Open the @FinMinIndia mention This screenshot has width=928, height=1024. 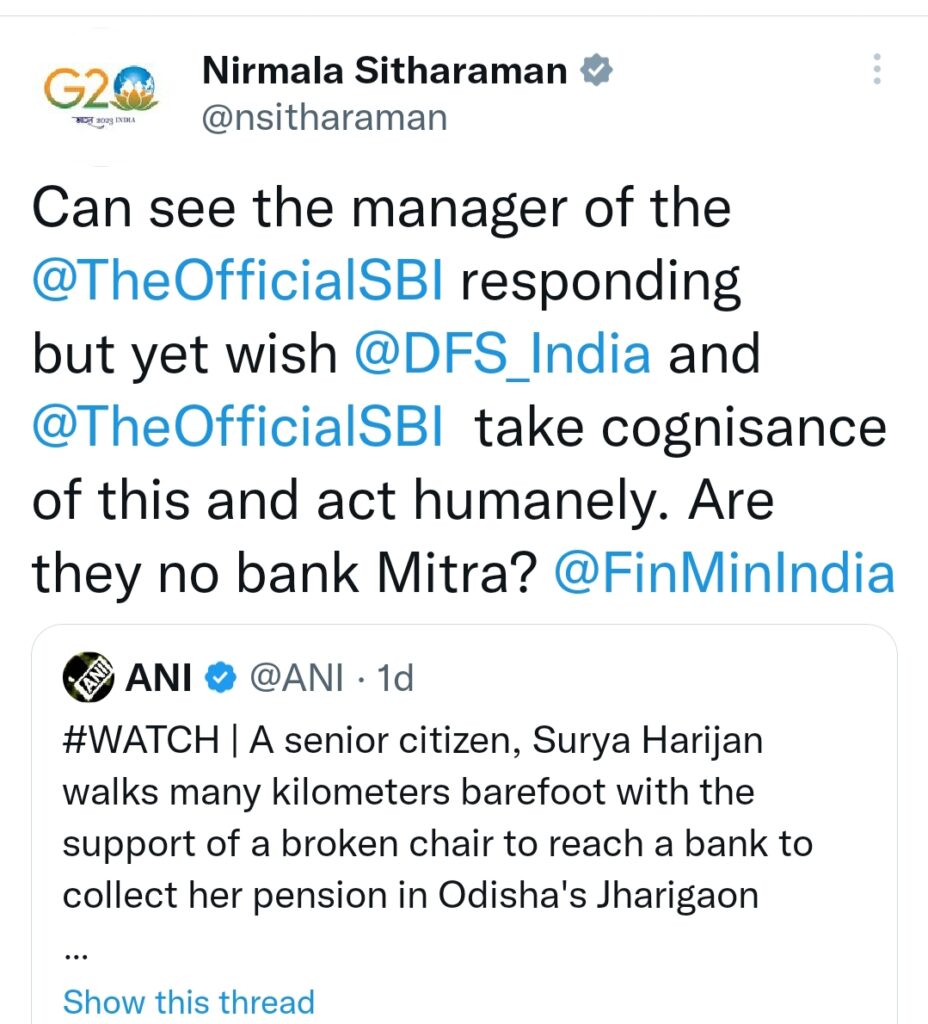click(x=724, y=573)
